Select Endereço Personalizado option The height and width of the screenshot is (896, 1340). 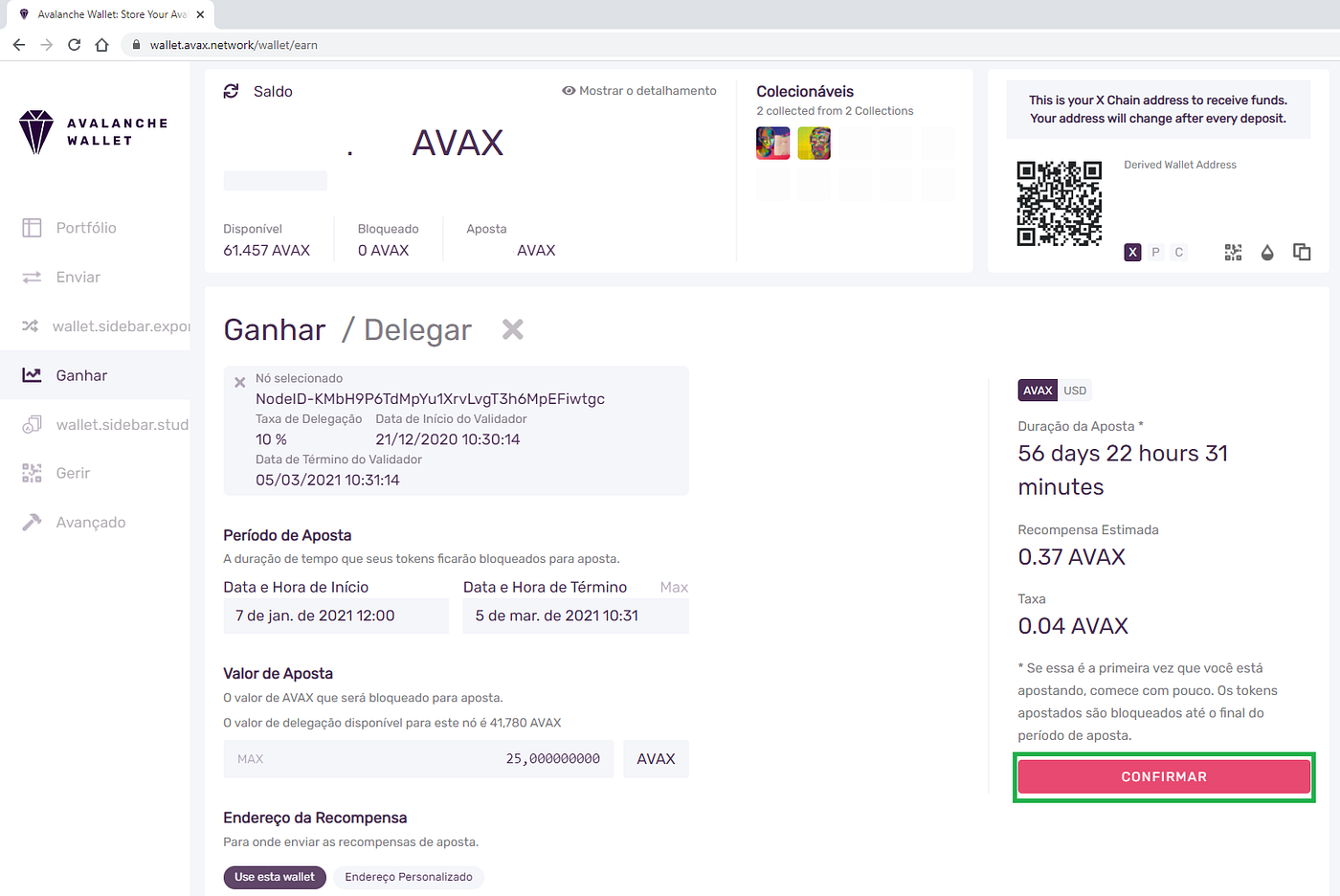pos(409,877)
